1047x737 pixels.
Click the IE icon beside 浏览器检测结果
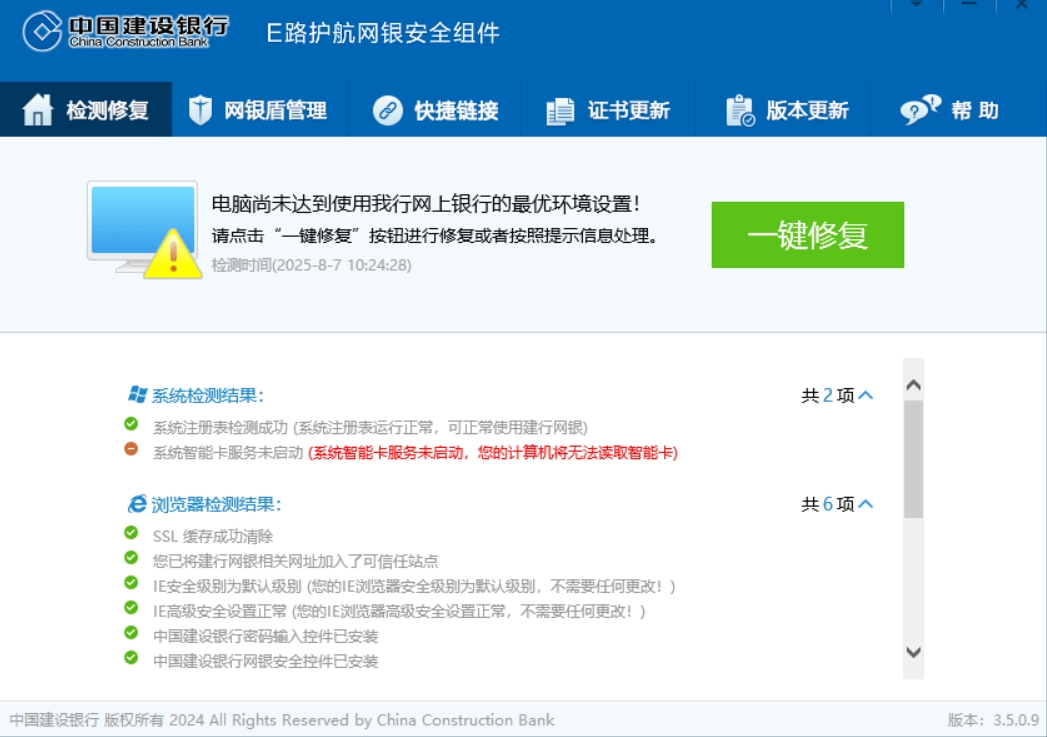(137, 503)
